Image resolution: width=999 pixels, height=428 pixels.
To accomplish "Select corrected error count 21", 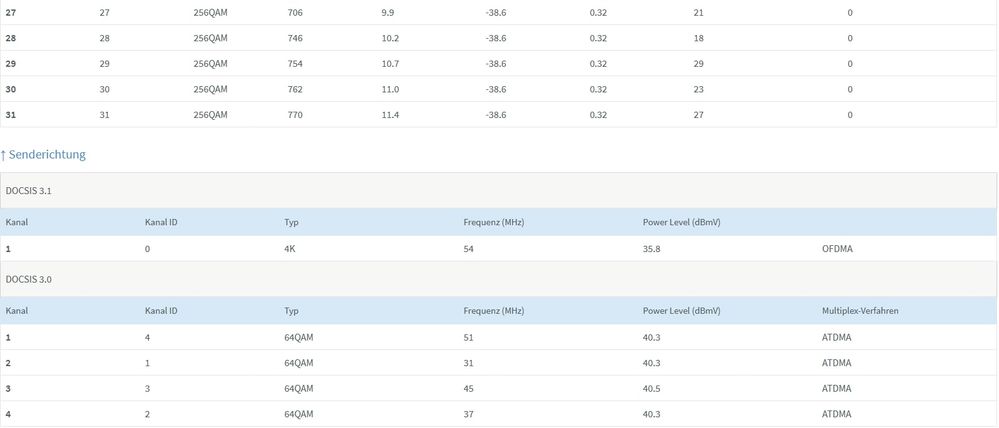I will pos(698,13).
